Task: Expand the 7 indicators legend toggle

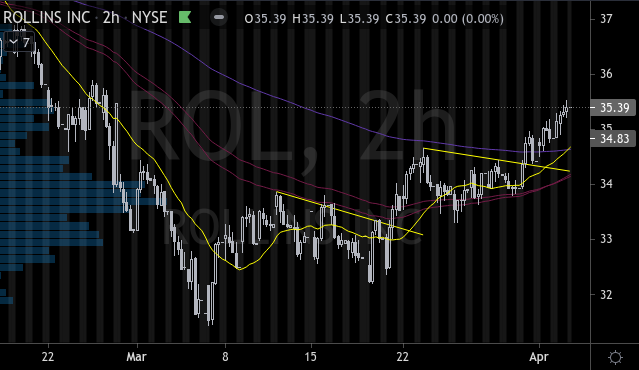Action: [x=19, y=42]
